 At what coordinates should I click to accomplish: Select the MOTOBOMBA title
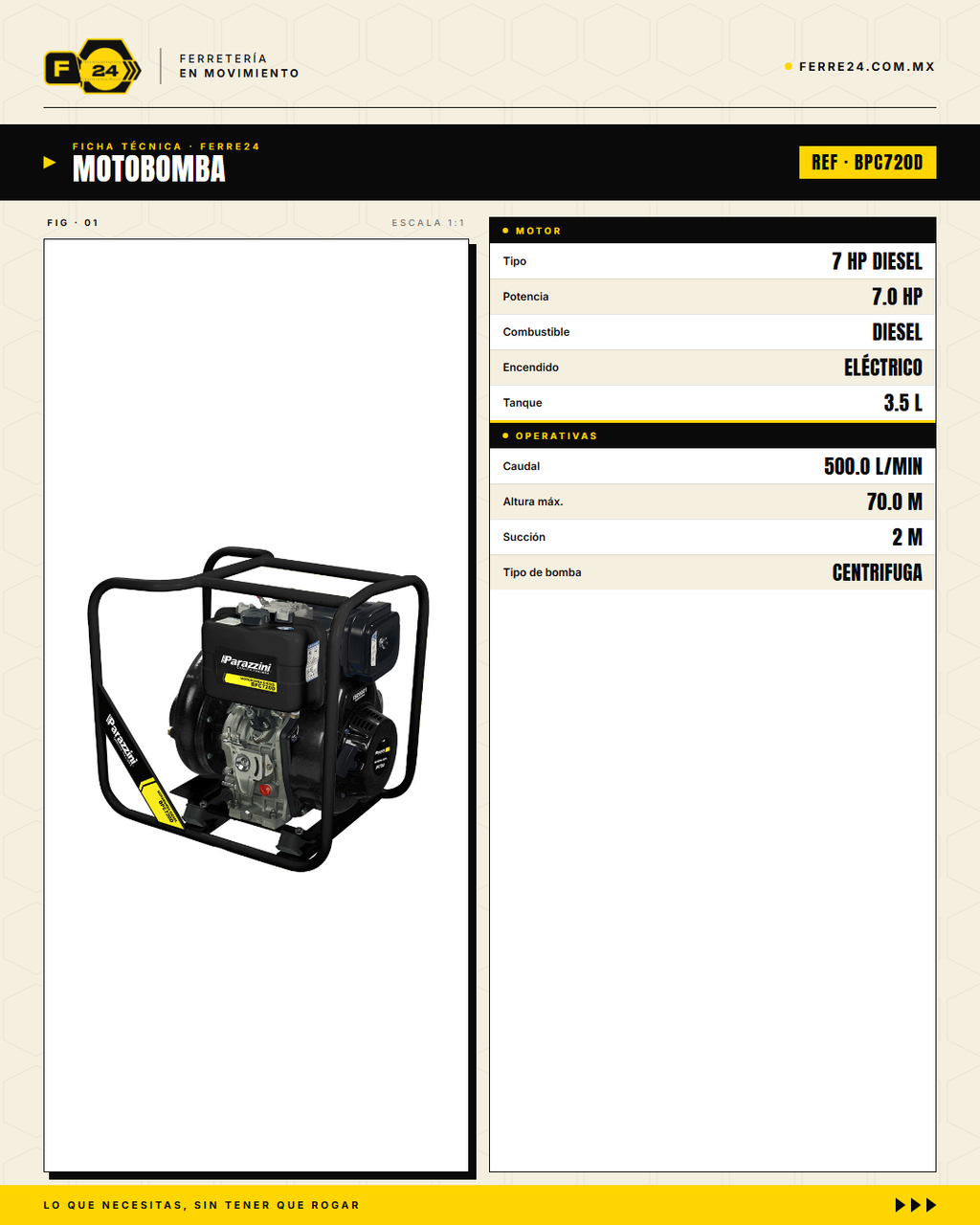pyautogui.click(x=149, y=169)
